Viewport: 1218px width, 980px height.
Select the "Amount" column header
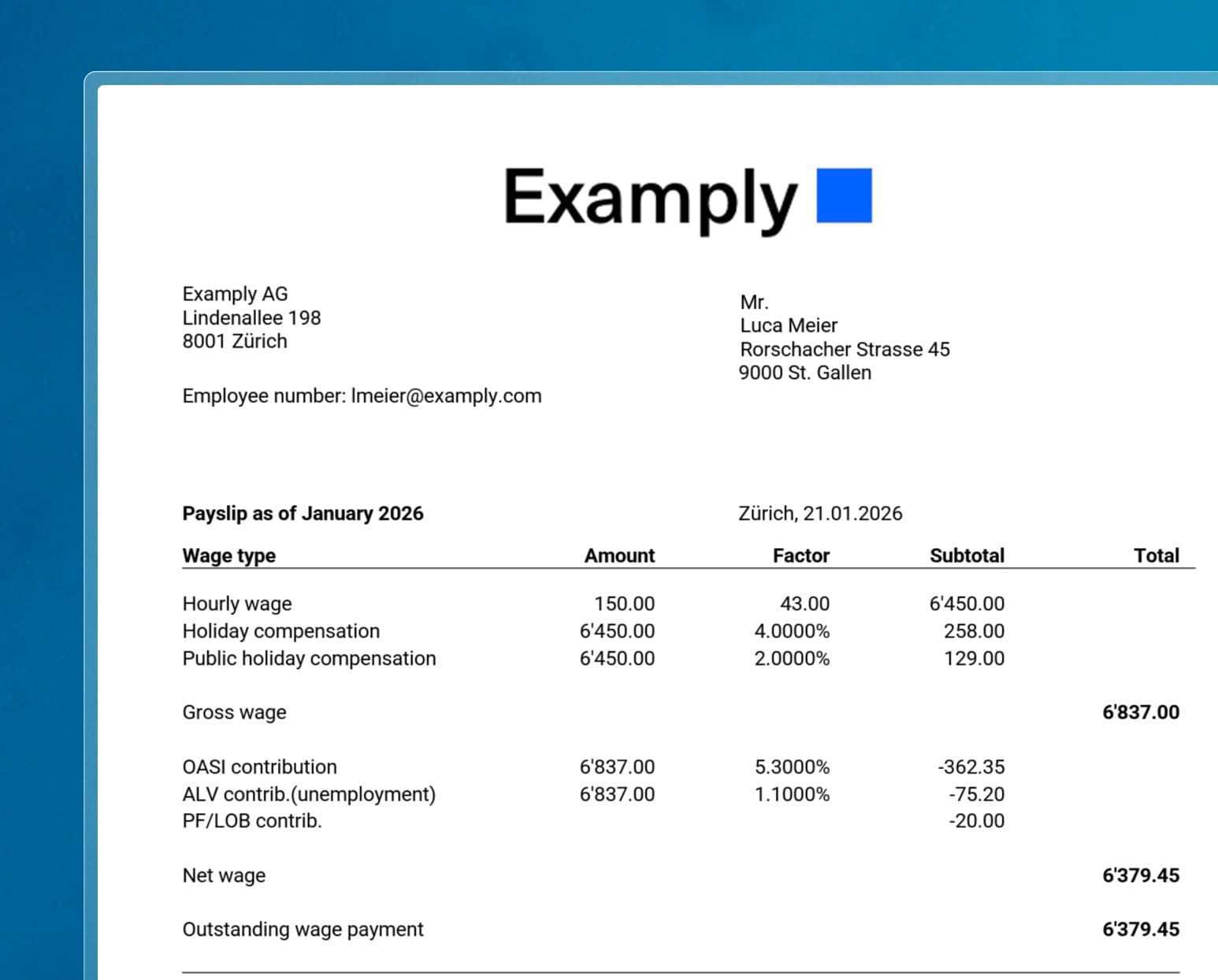tap(619, 555)
